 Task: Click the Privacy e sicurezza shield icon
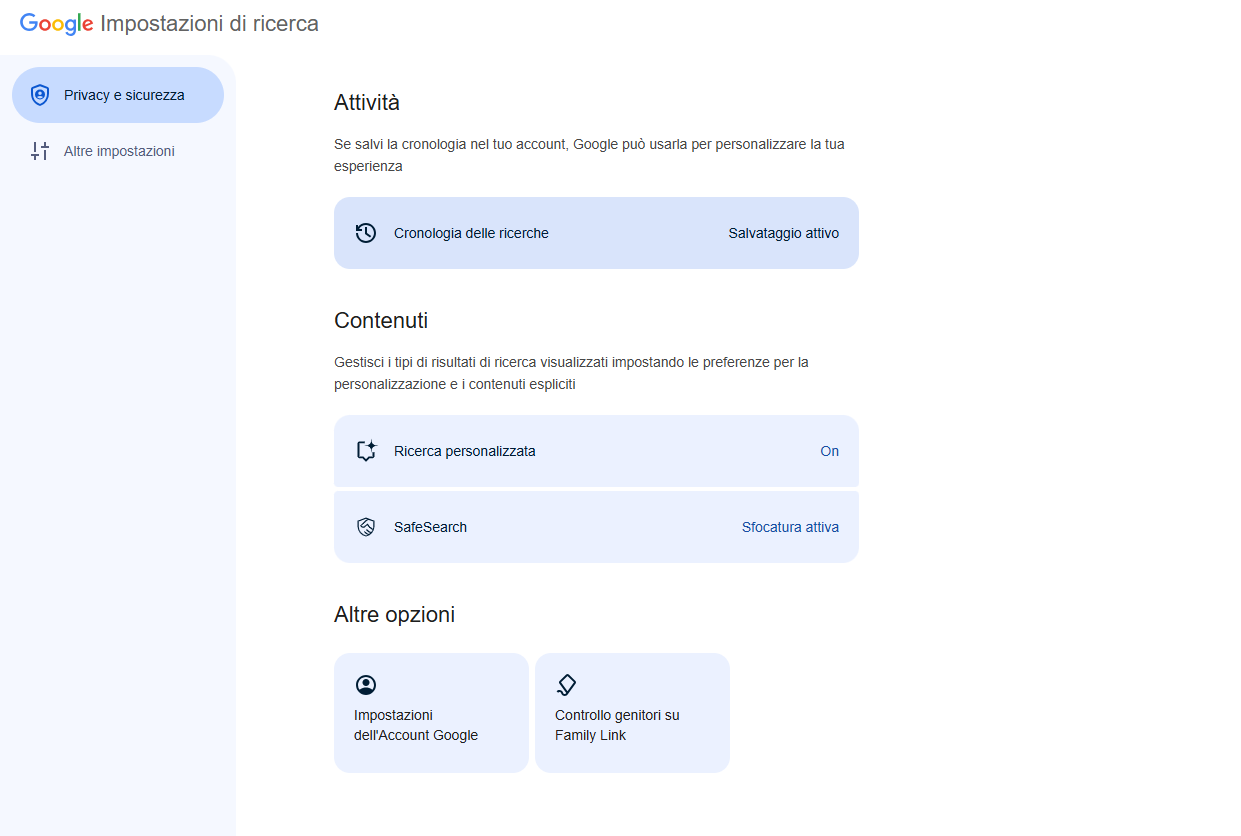tap(40, 95)
